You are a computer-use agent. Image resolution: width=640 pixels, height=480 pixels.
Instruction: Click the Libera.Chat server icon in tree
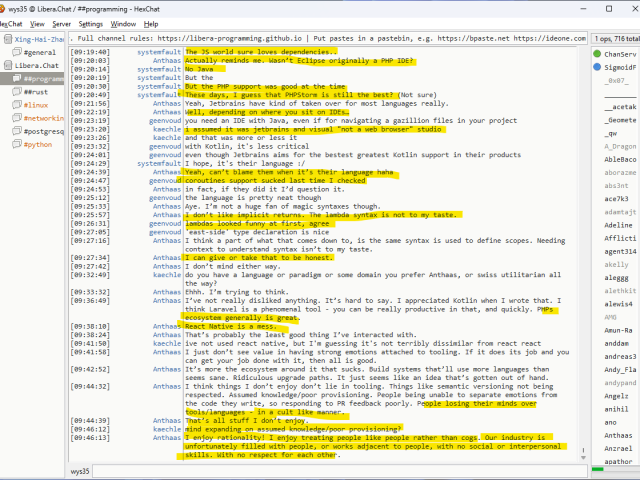pos(8,65)
